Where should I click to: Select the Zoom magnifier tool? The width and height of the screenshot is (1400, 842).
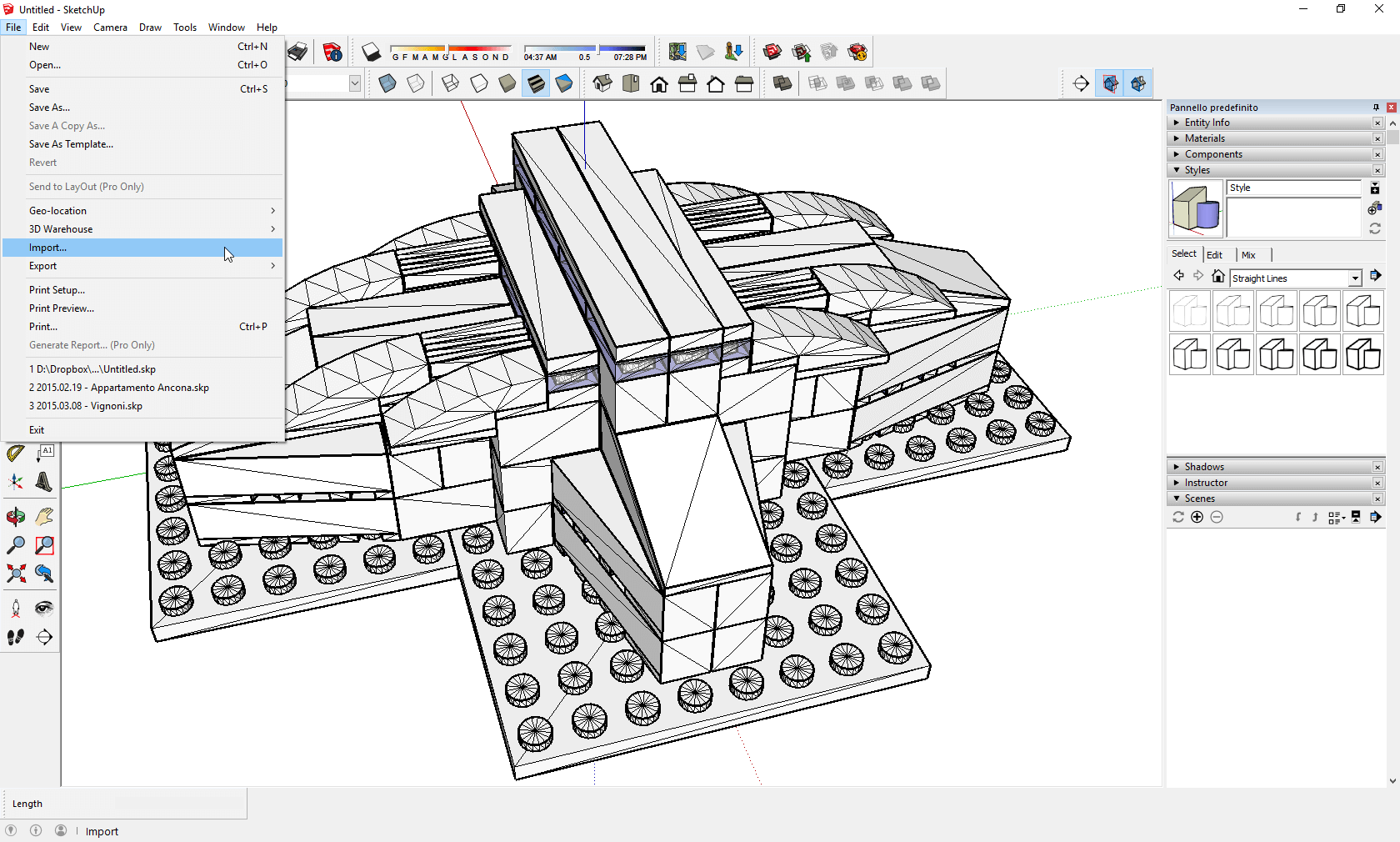click(x=16, y=545)
